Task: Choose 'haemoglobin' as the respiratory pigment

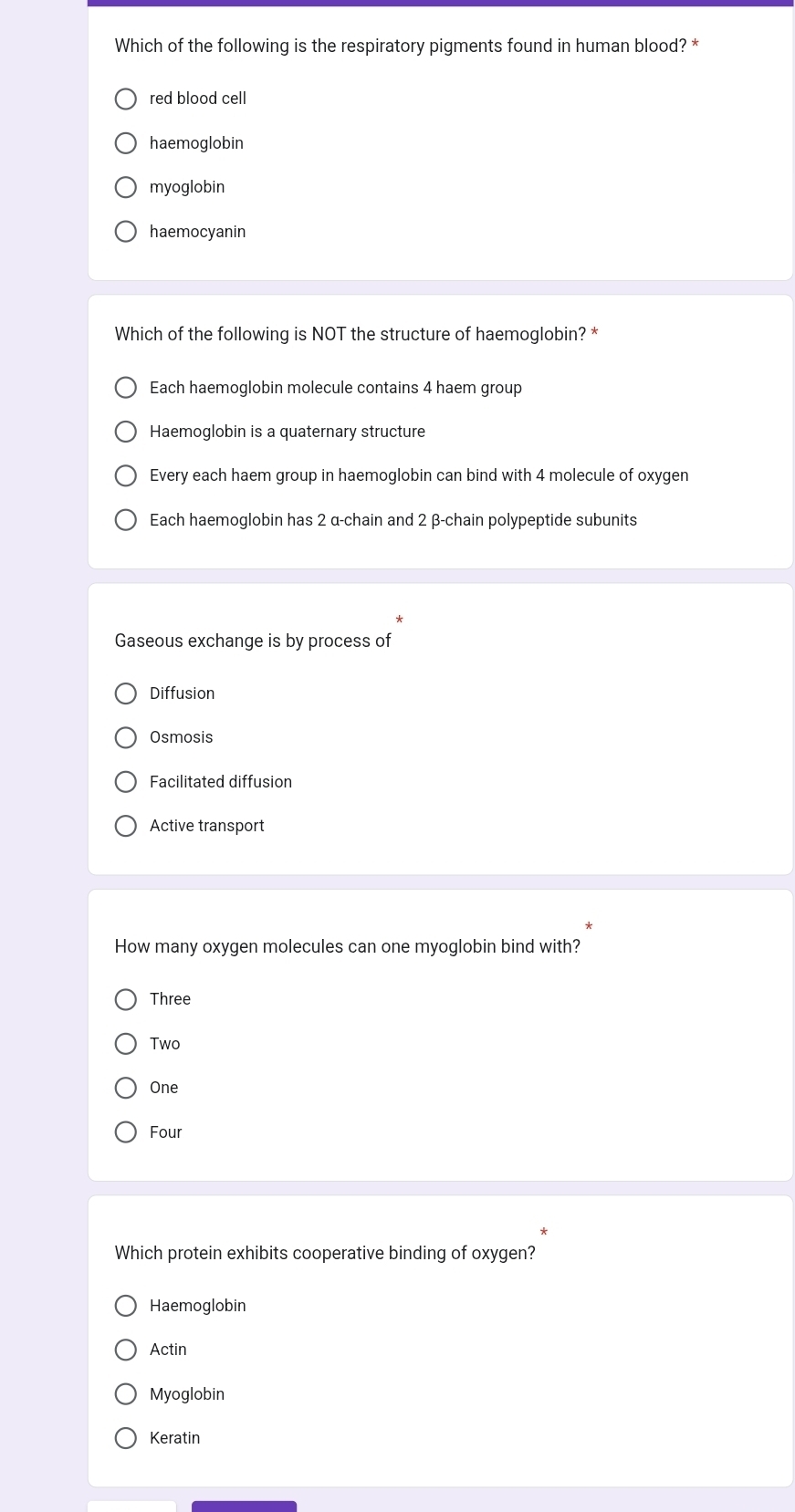Action: 126,143
